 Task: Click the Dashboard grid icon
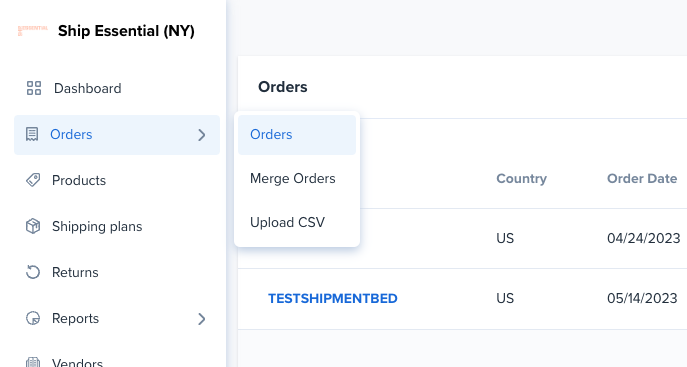pos(34,88)
